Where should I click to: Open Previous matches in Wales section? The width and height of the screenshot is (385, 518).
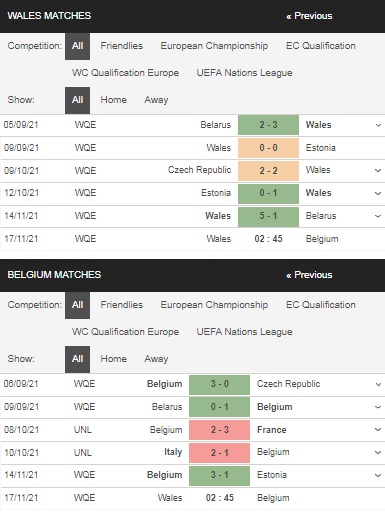tap(309, 16)
